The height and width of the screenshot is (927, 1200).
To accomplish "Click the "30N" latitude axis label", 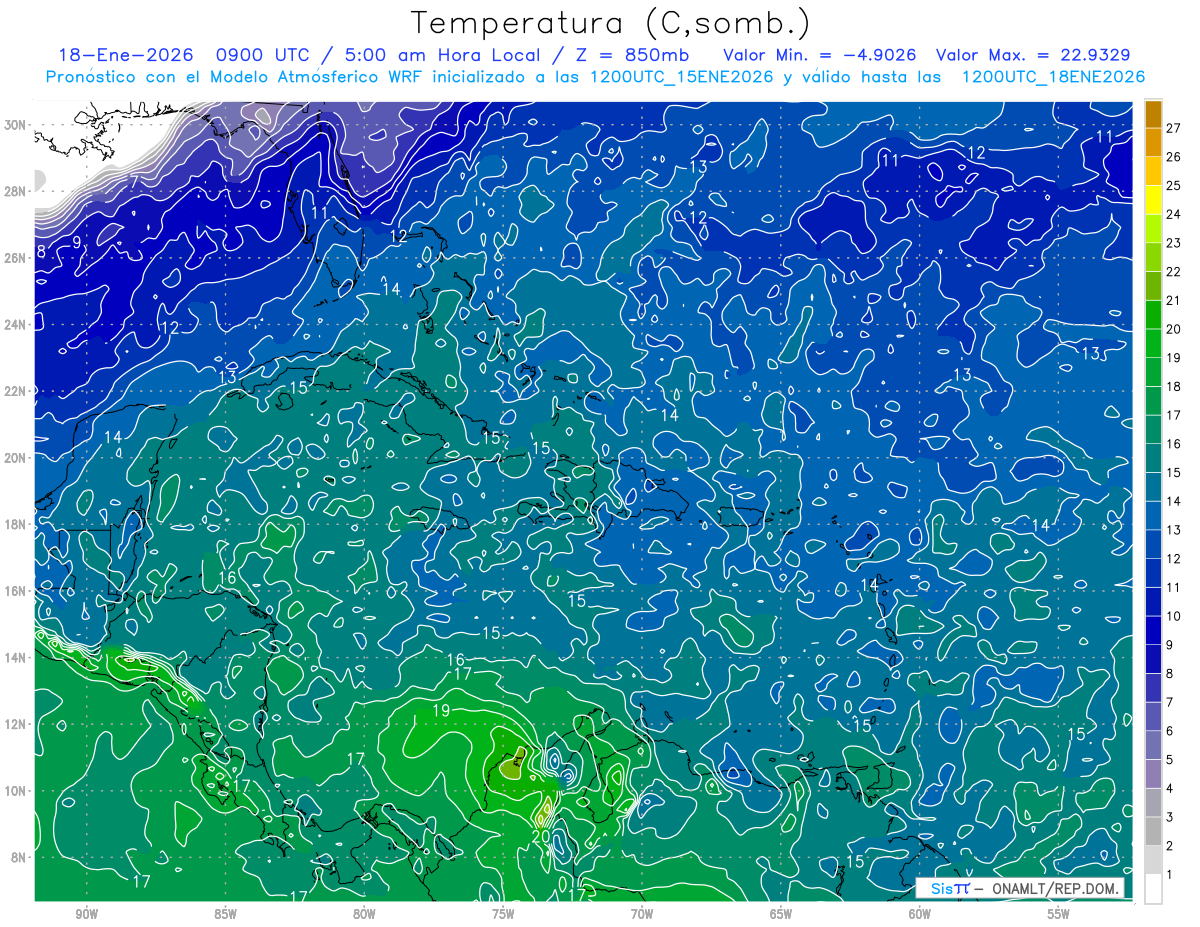I will point(15,125).
